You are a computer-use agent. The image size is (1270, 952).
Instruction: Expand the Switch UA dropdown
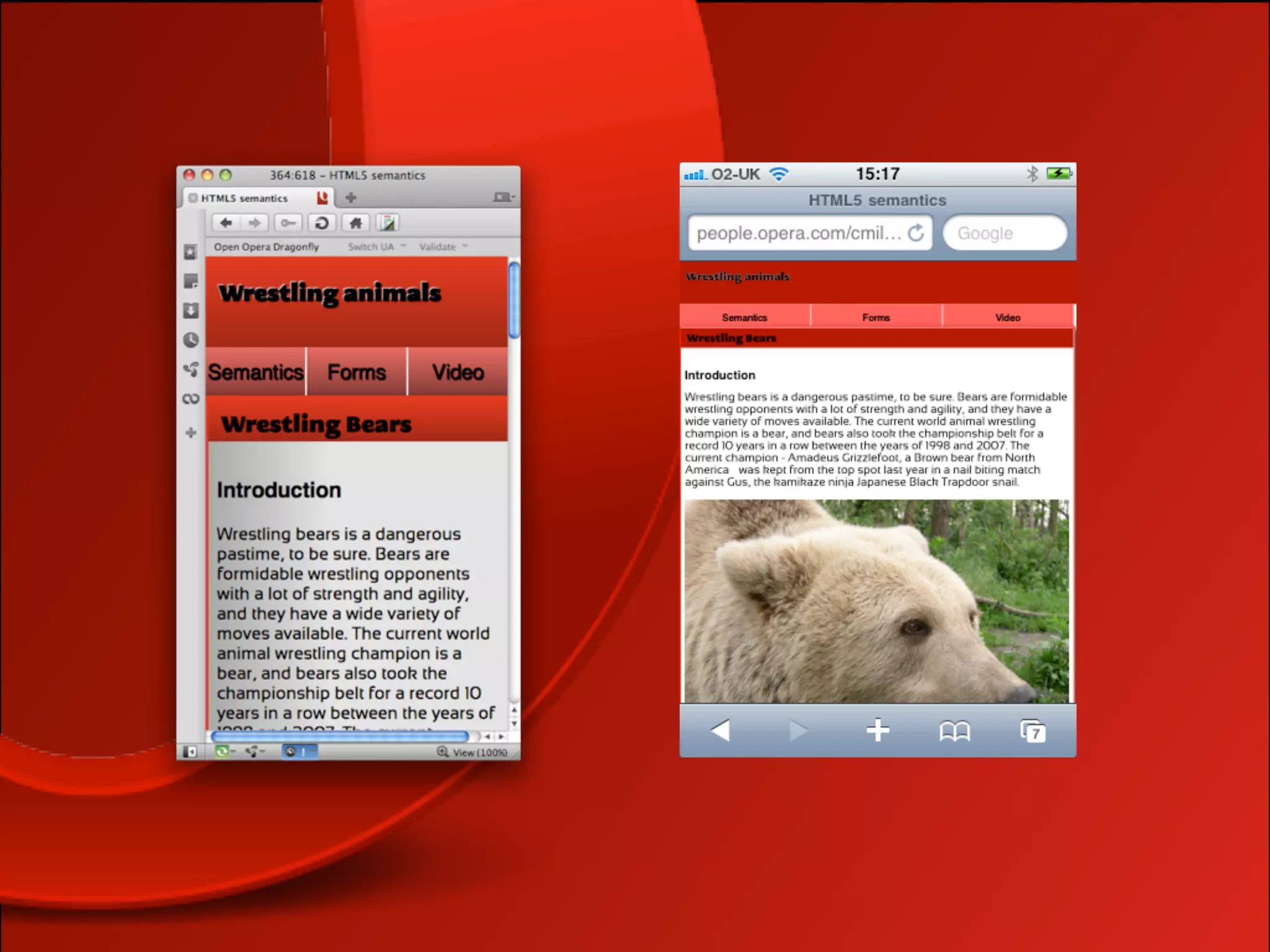(376, 247)
